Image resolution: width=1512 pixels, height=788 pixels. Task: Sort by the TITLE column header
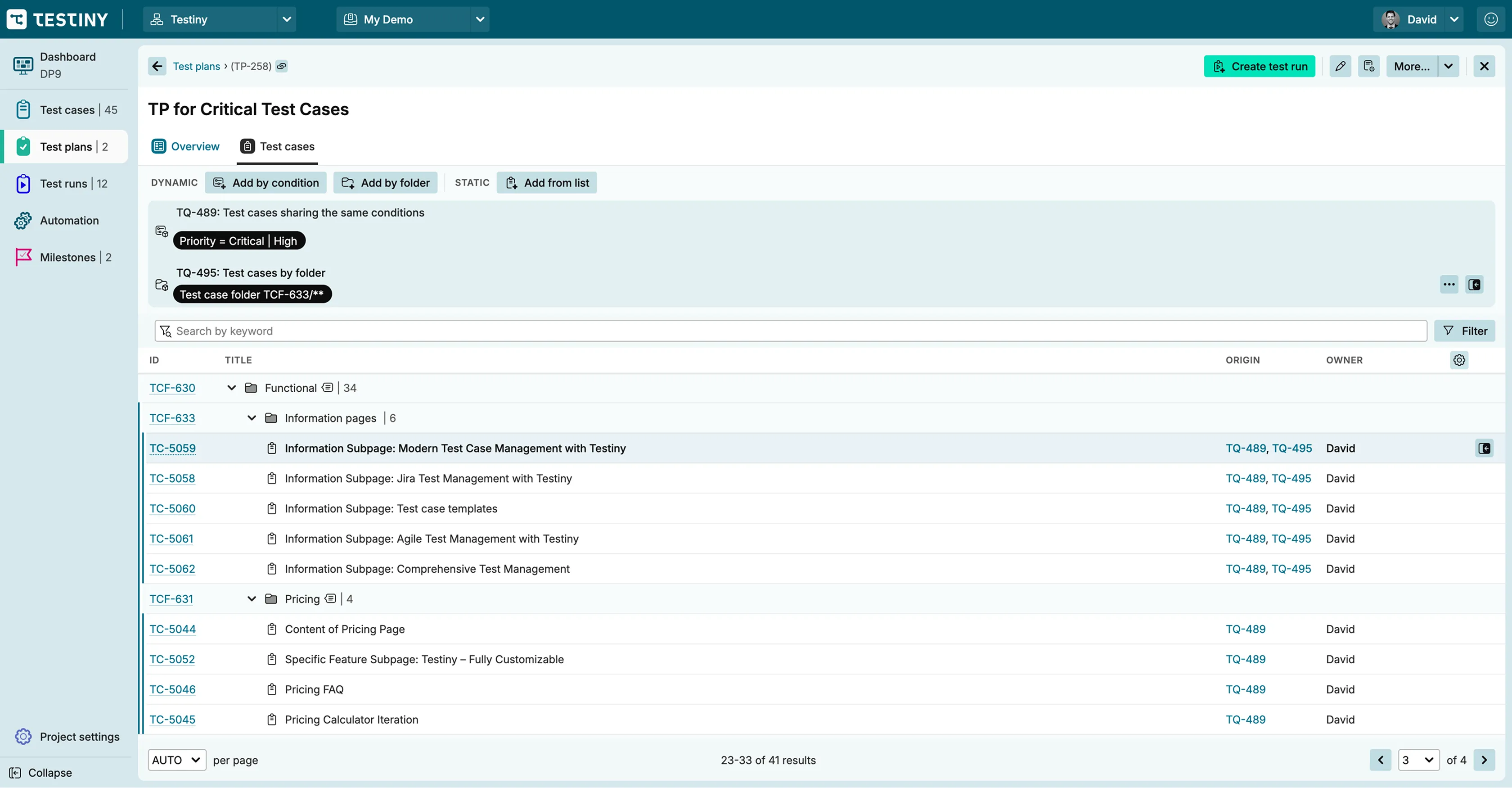(x=238, y=360)
